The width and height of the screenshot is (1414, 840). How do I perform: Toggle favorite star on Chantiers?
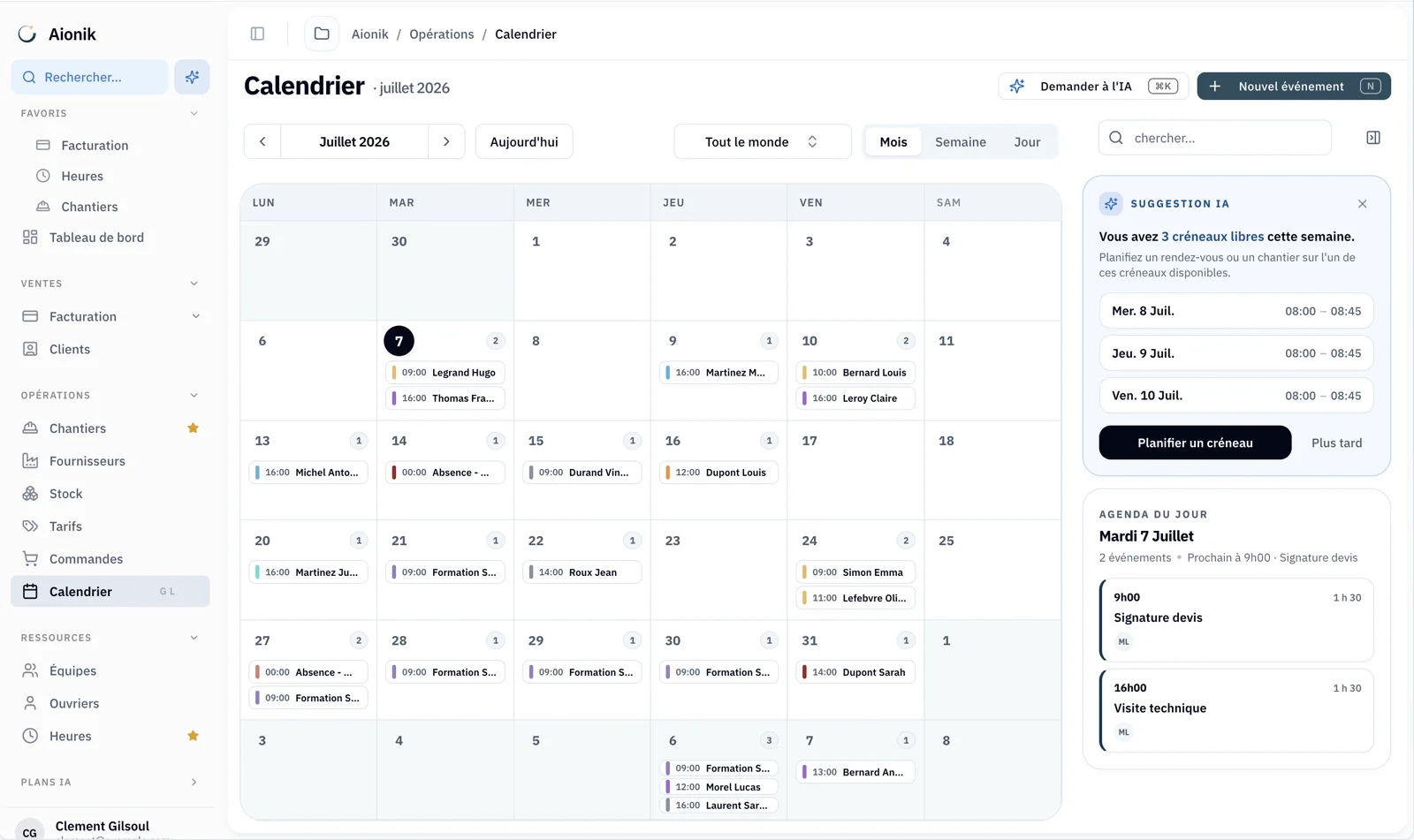[193, 428]
